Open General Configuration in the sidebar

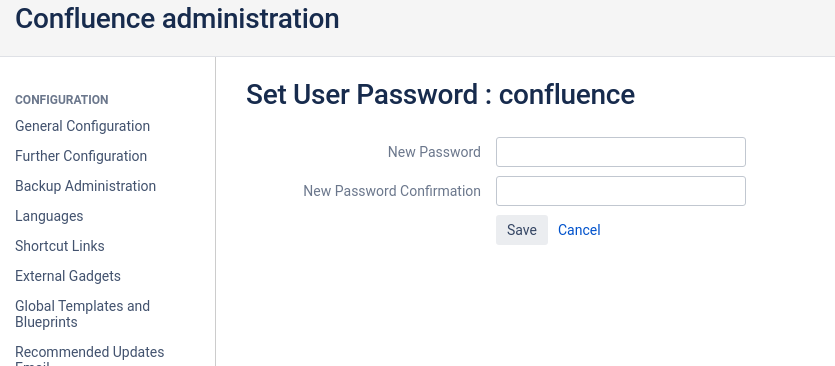83,126
